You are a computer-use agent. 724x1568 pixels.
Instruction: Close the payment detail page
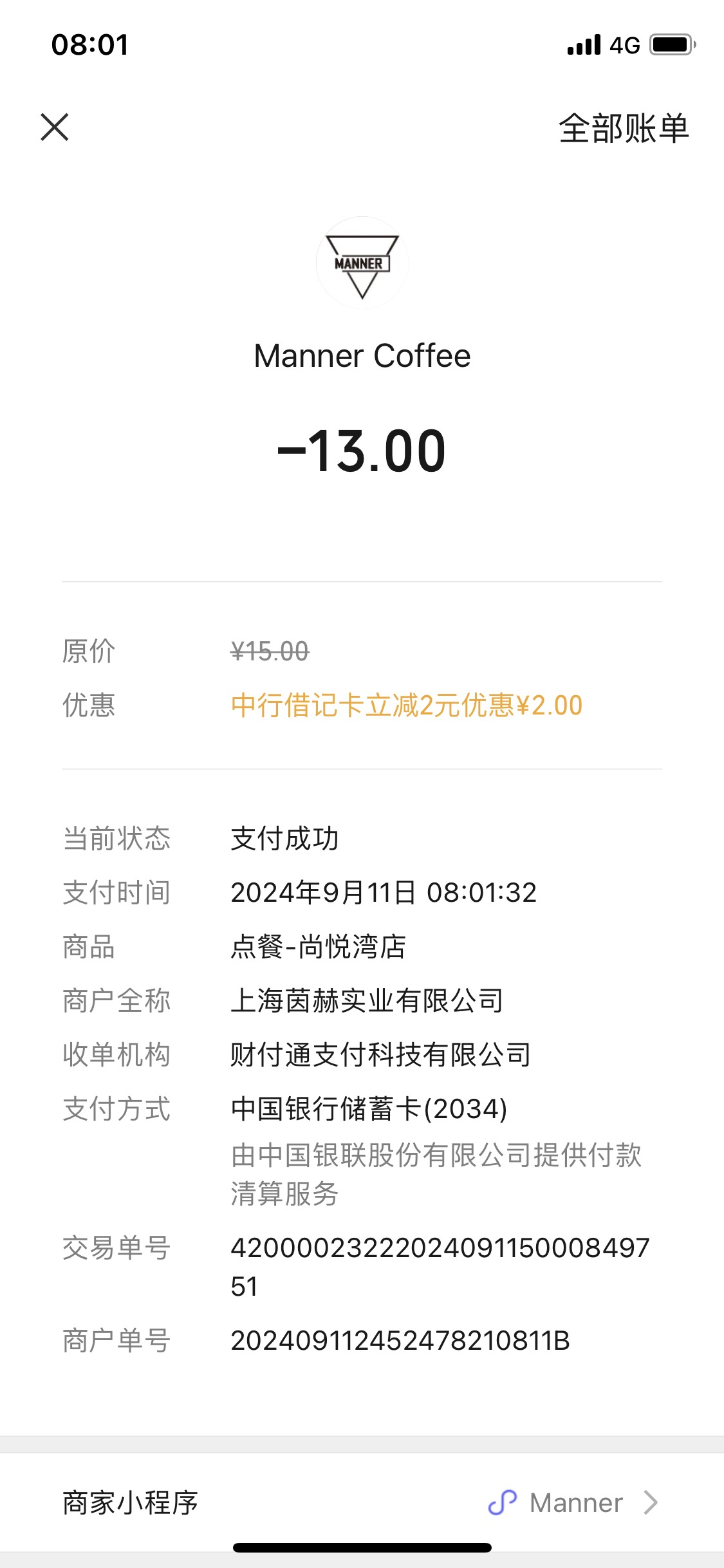point(55,127)
